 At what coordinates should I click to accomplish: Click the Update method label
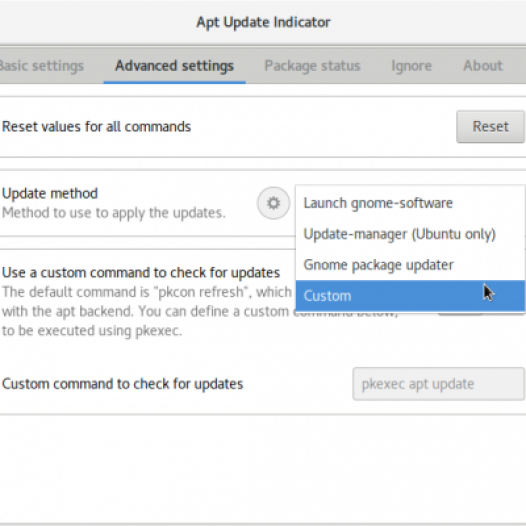[x=50, y=194]
